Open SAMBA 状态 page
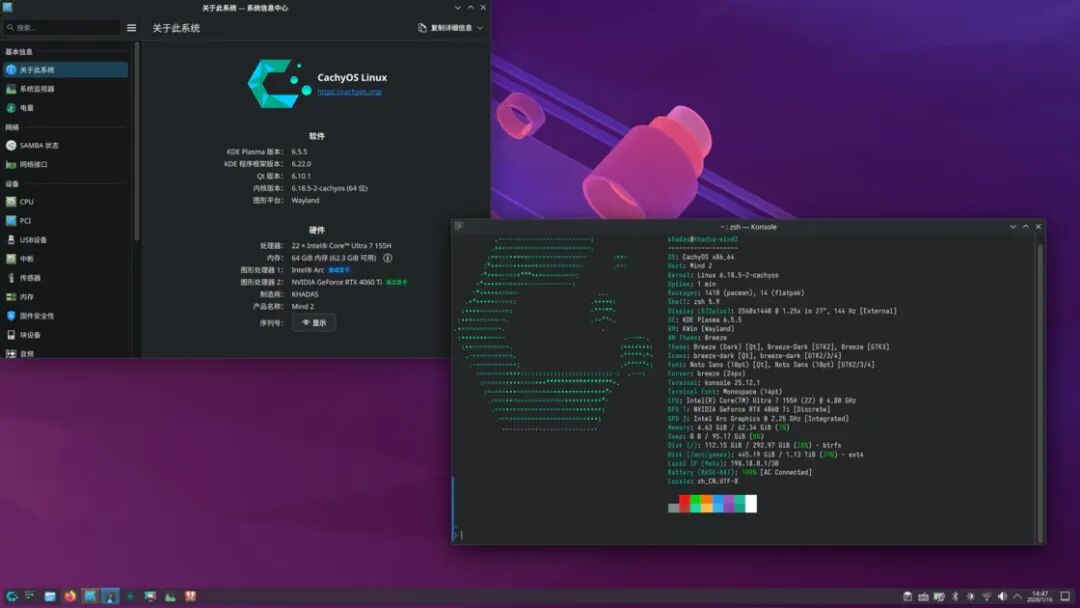Image resolution: width=1080 pixels, height=608 pixels. 65,145
